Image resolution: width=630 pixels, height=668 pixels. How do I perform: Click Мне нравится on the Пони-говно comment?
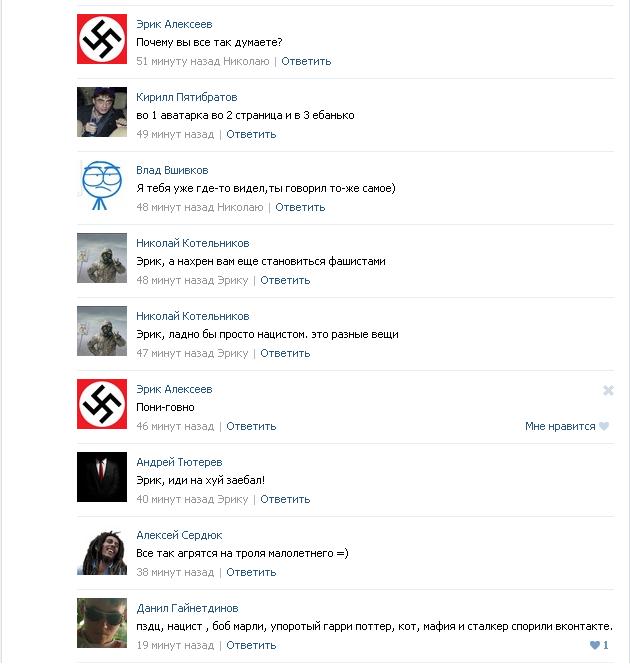pyautogui.click(x=560, y=426)
